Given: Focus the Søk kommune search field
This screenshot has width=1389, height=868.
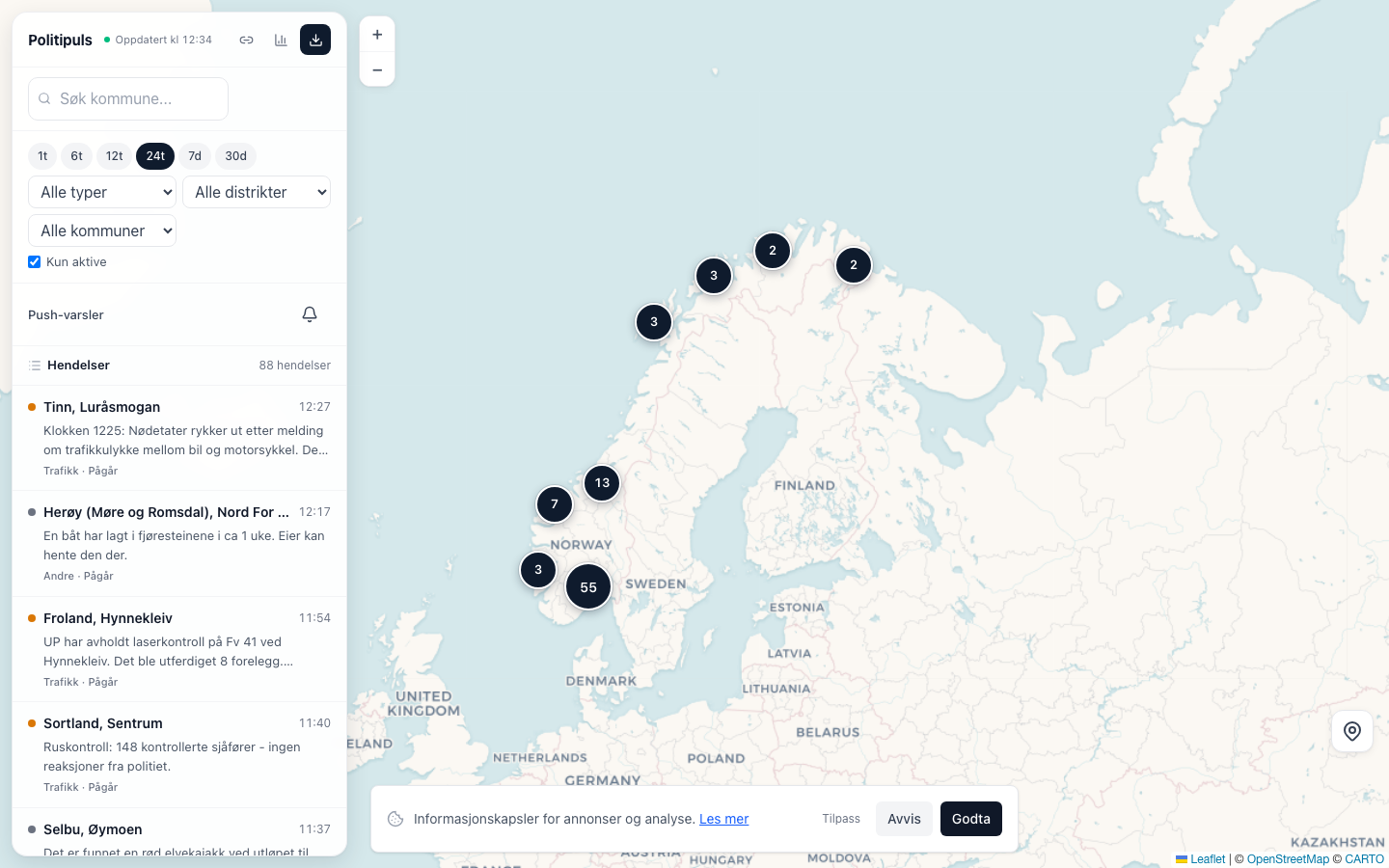Looking at the screenshot, I should 128,98.
